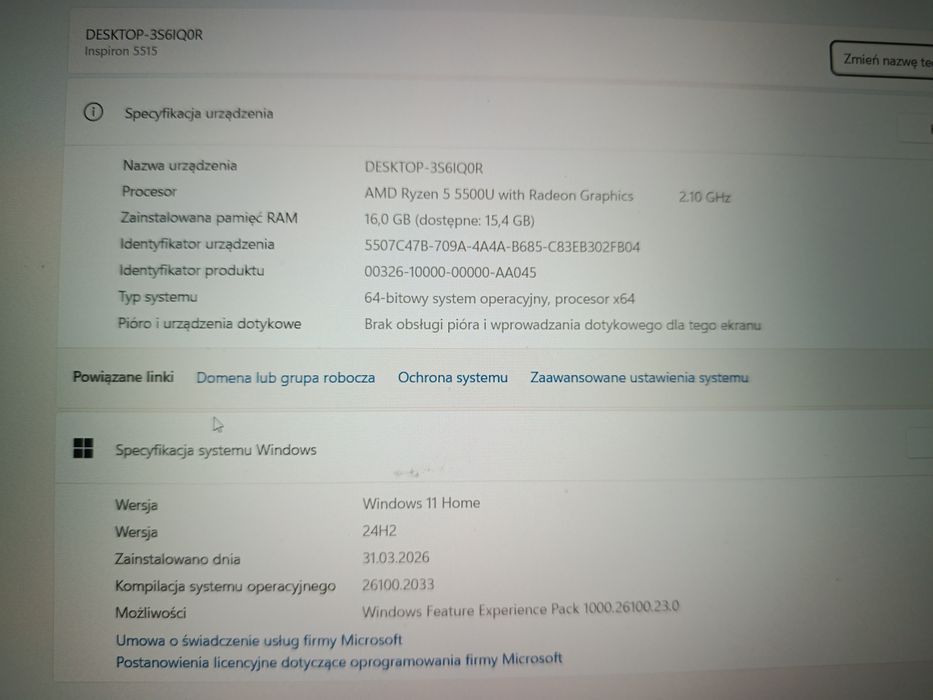Viewport: 933px width, 700px height.
Task: Select the AMD Ryzen 5 5500U processor text
Action: (499, 195)
